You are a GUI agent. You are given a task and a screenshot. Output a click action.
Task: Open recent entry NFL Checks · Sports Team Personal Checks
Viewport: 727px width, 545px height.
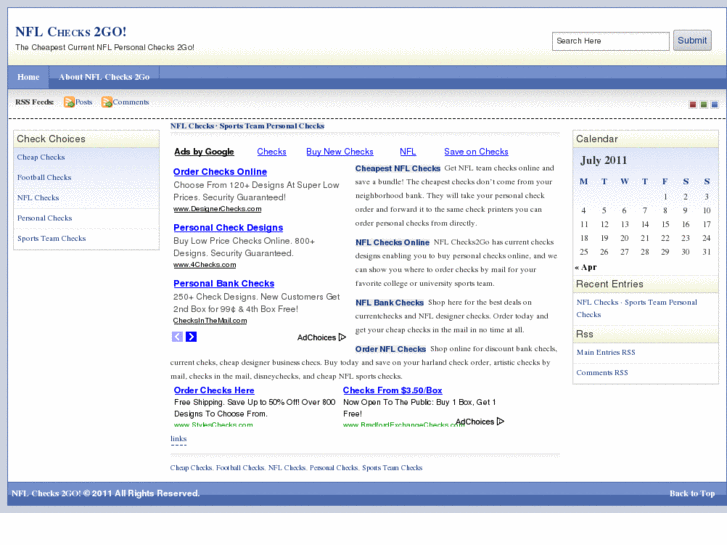(x=637, y=308)
